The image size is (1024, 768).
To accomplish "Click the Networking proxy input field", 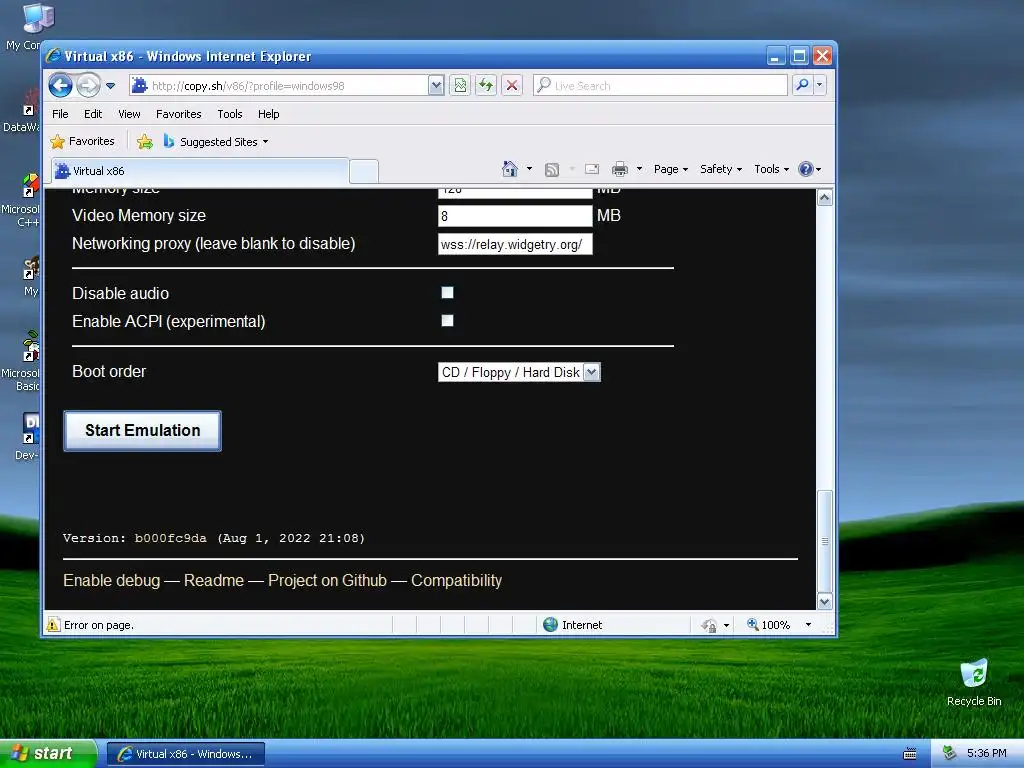I will point(515,244).
